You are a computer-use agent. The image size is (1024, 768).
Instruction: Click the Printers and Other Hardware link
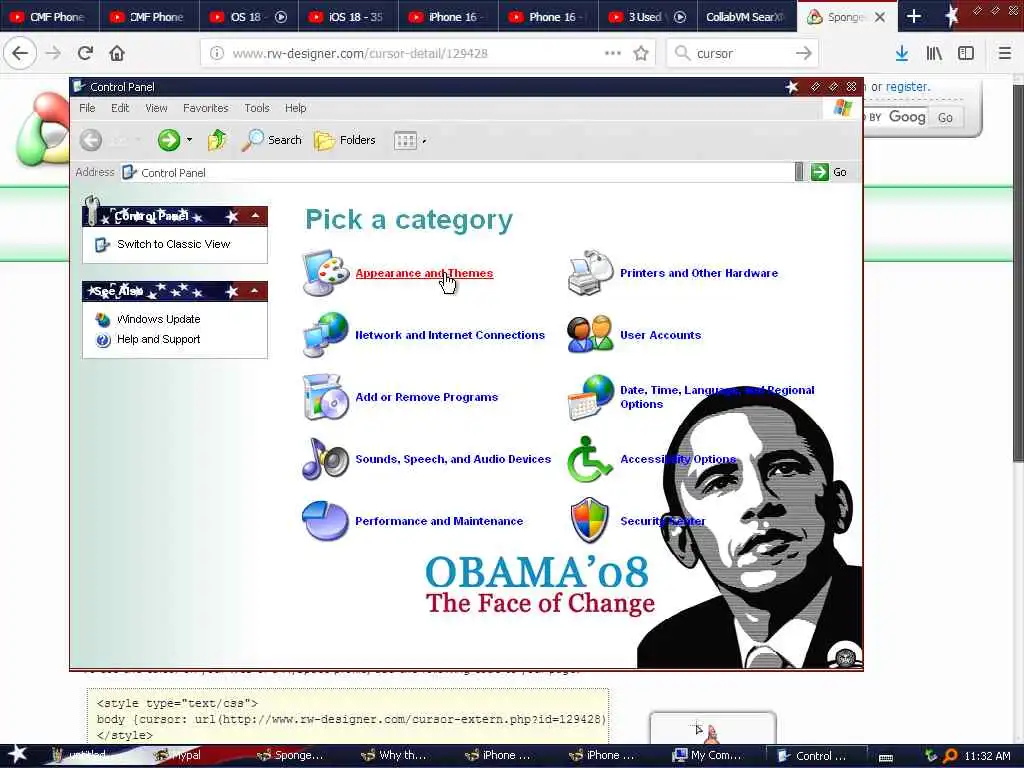[x=699, y=273]
